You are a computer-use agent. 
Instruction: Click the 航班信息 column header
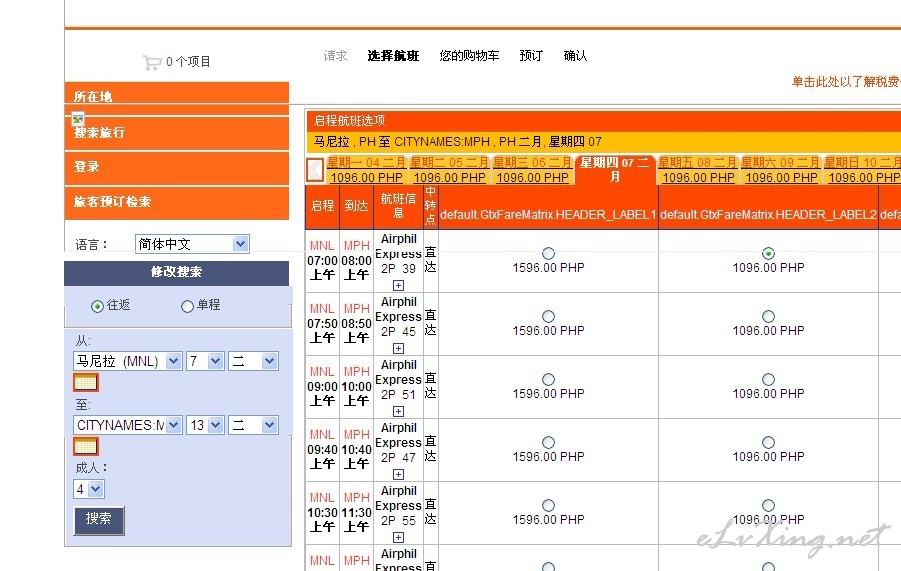pyautogui.click(x=398, y=206)
